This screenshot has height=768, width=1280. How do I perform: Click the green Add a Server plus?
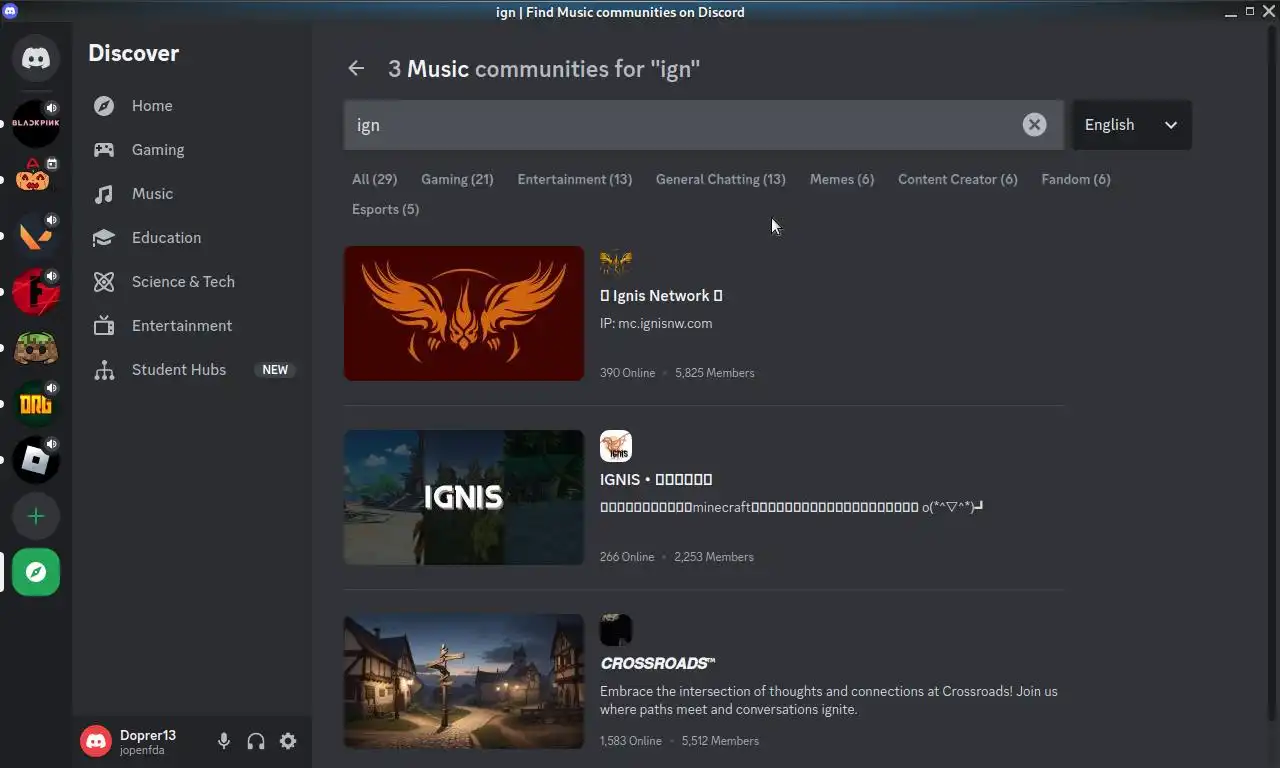pyautogui.click(x=36, y=516)
